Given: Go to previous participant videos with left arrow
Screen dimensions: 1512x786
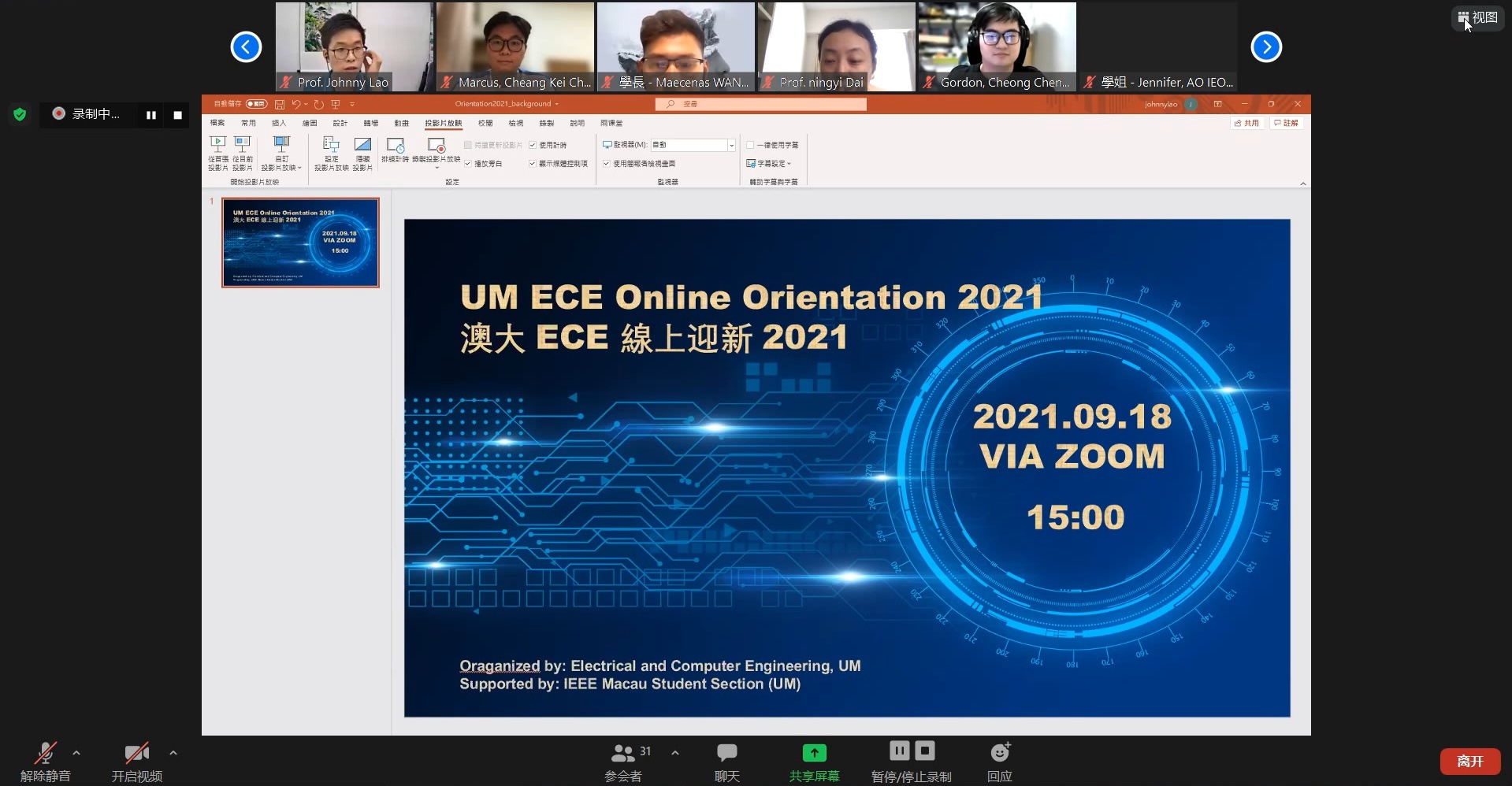Looking at the screenshot, I should click(246, 47).
